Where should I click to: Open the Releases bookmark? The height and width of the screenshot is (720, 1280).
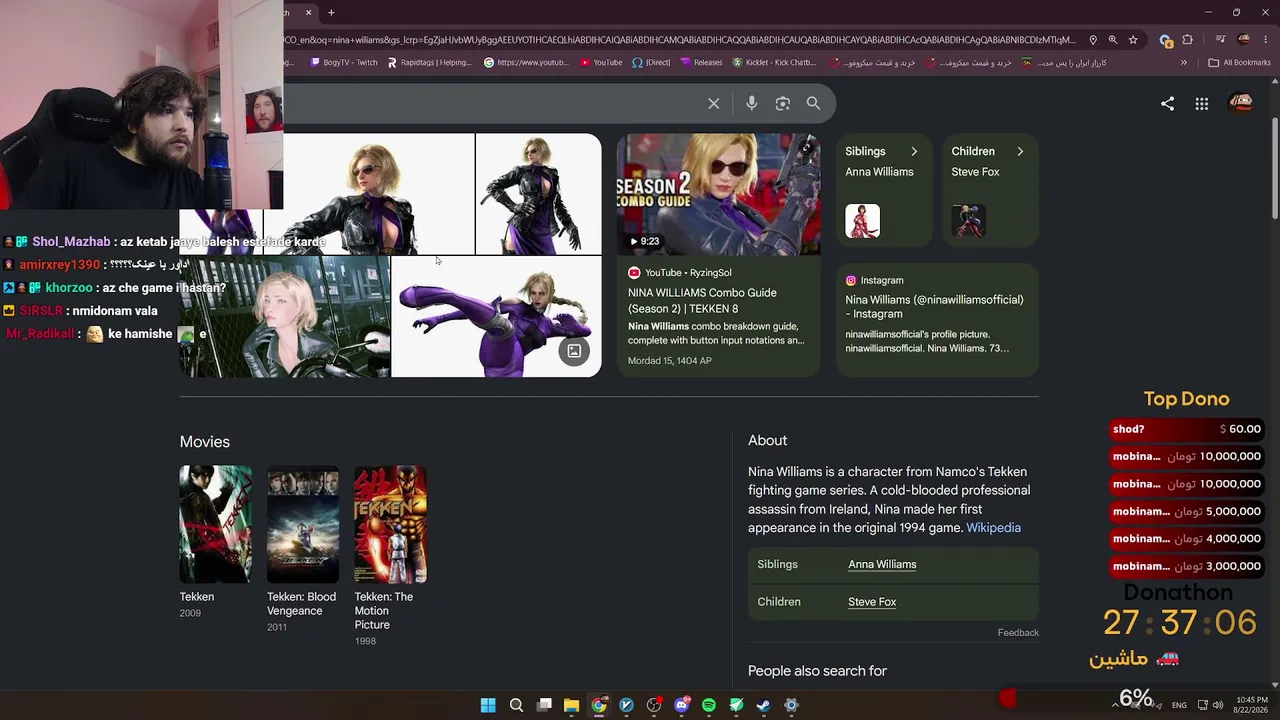click(701, 62)
